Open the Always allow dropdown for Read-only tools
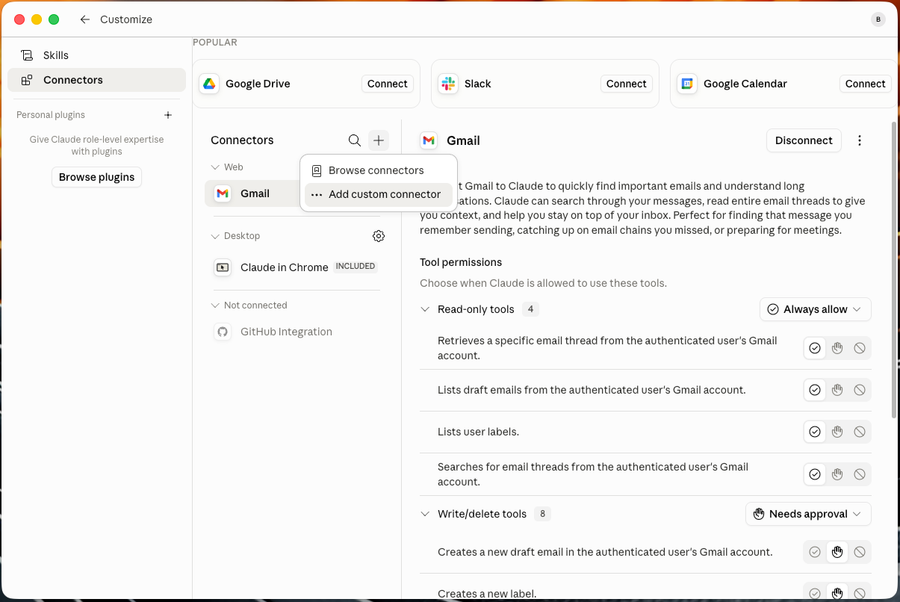The image size is (900, 602). [x=815, y=309]
